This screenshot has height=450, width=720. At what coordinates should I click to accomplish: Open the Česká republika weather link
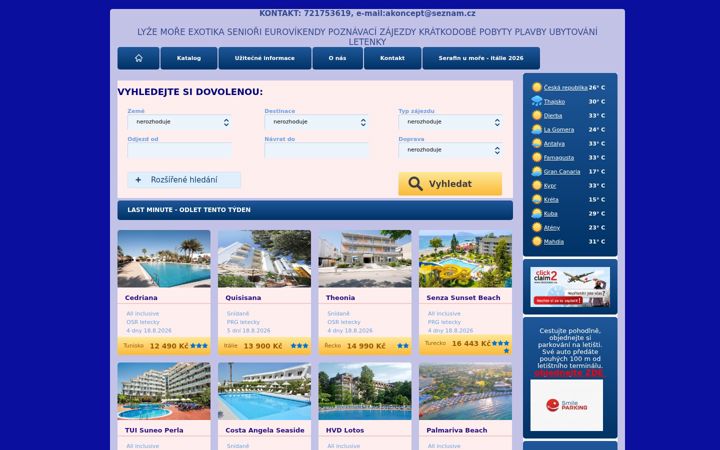point(565,88)
